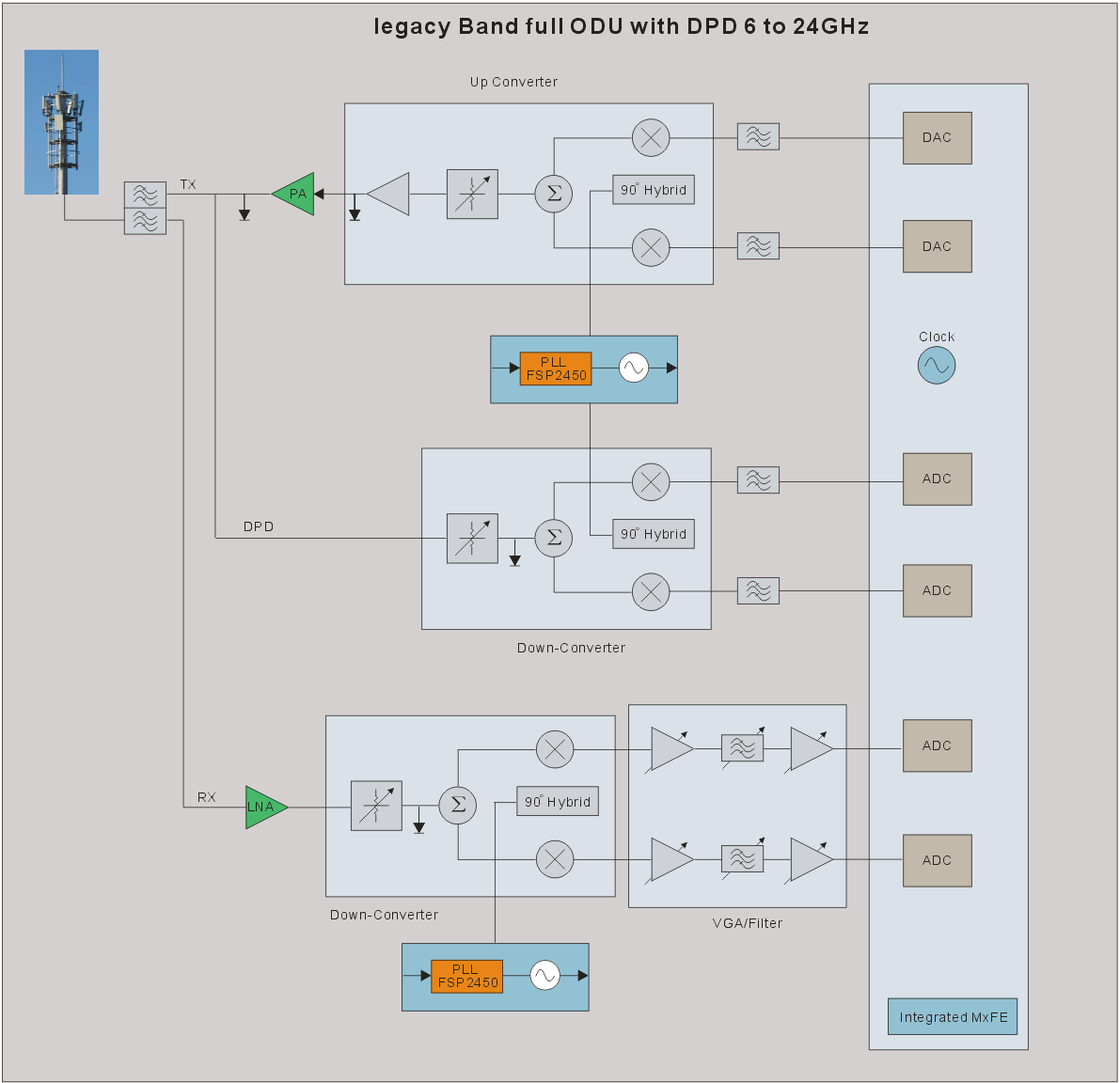Click the filter before the second ADC

(758, 591)
